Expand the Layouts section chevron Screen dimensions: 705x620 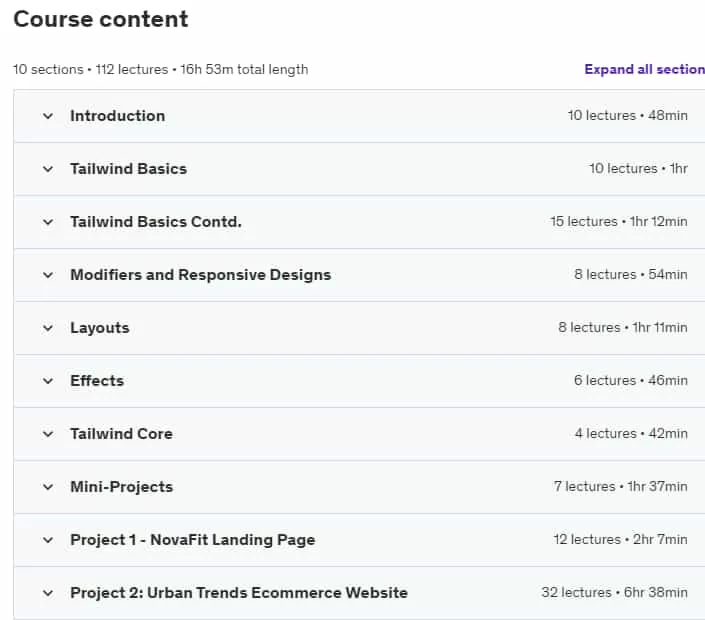pos(48,328)
